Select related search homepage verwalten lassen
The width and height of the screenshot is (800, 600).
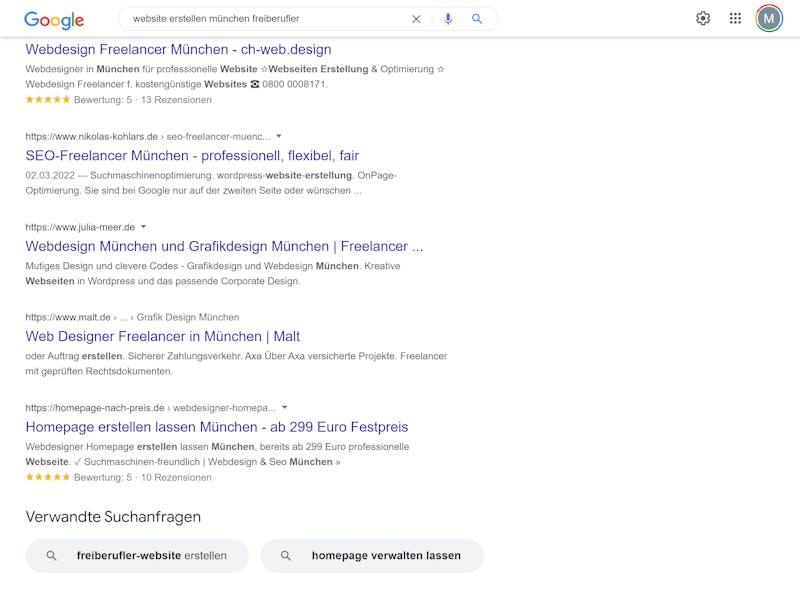pyautogui.click(x=372, y=556)
